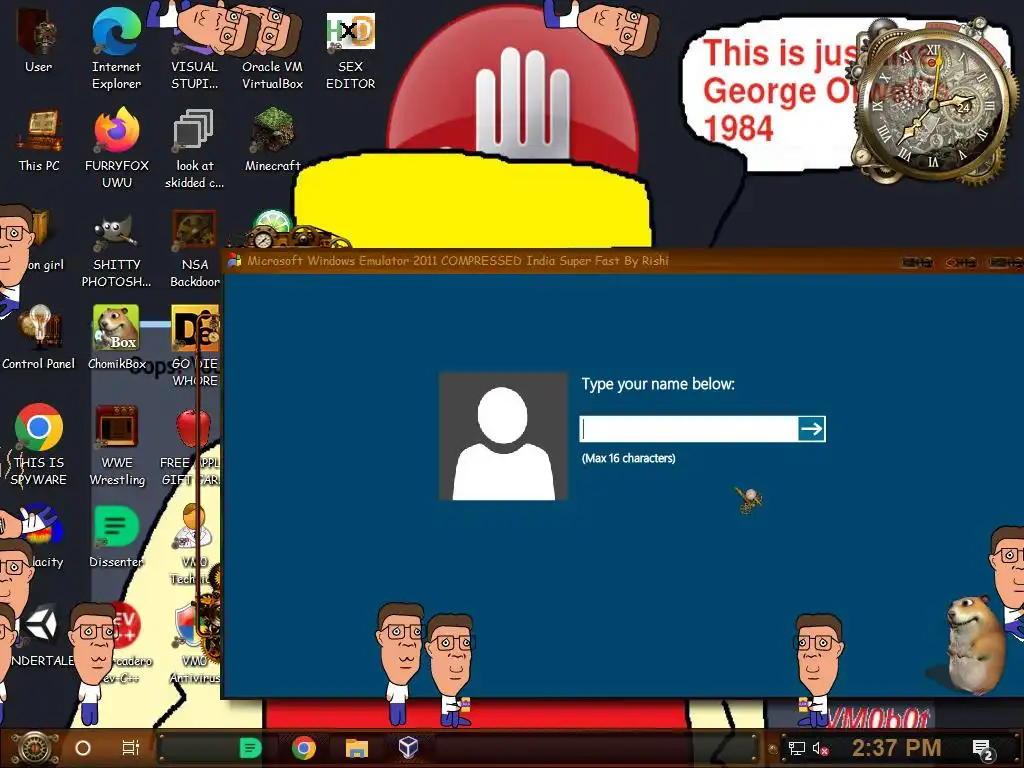This screenshot has height=768, width=1024.
Task: Open the GO DIE WHORE icon
Action: pos(195,346)
